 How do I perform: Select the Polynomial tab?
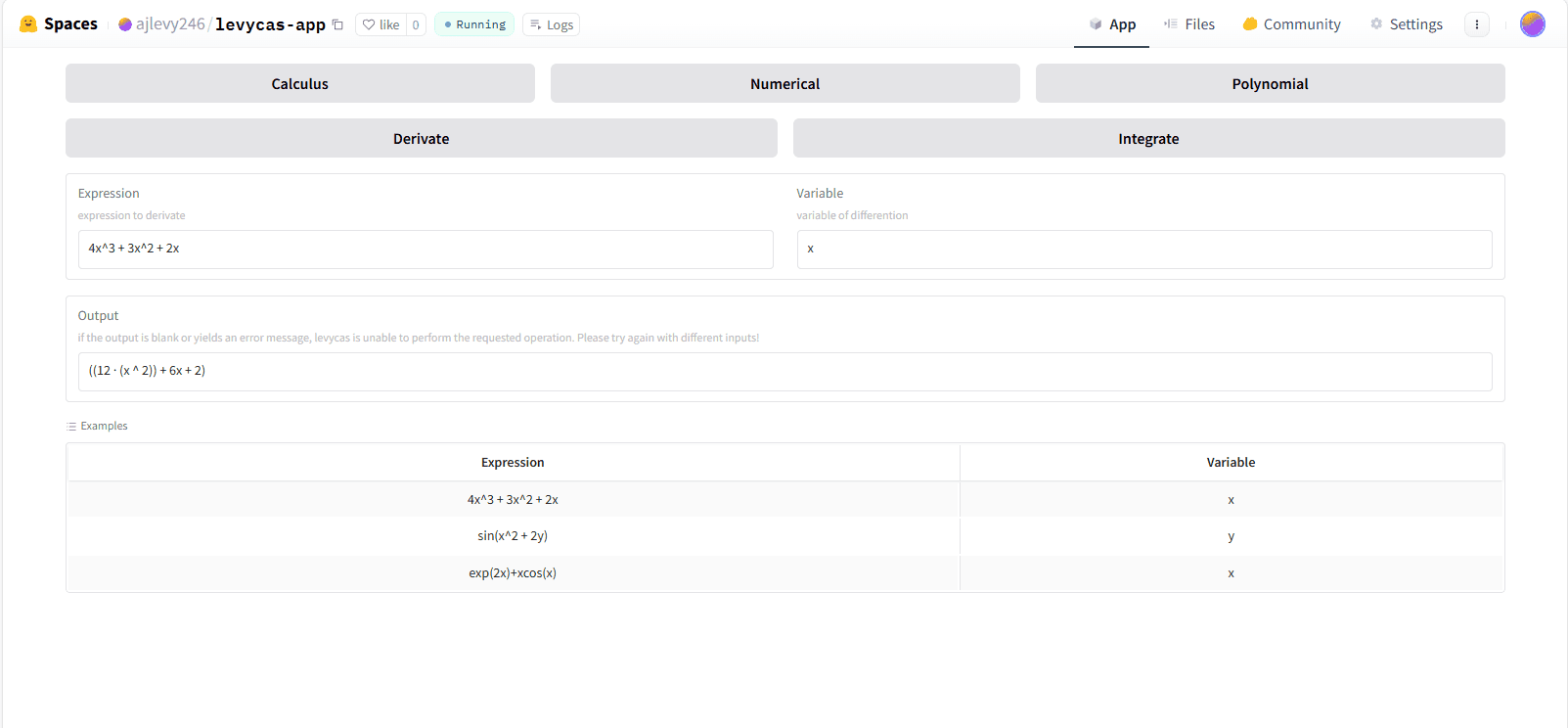click(1271, 83)
